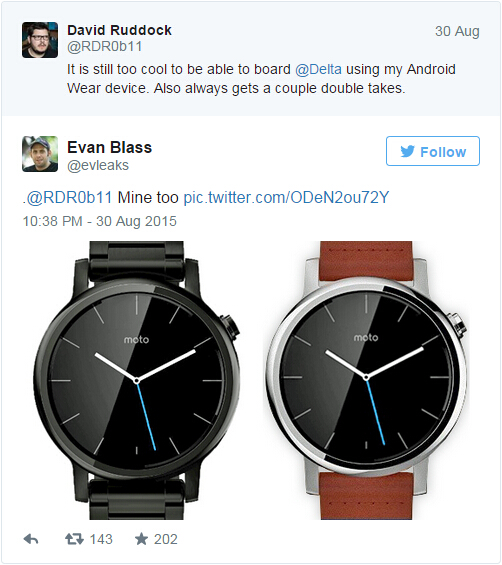View the silver leather-band Moto watch image
Screen dimensions: 502x565
point(366,381)
